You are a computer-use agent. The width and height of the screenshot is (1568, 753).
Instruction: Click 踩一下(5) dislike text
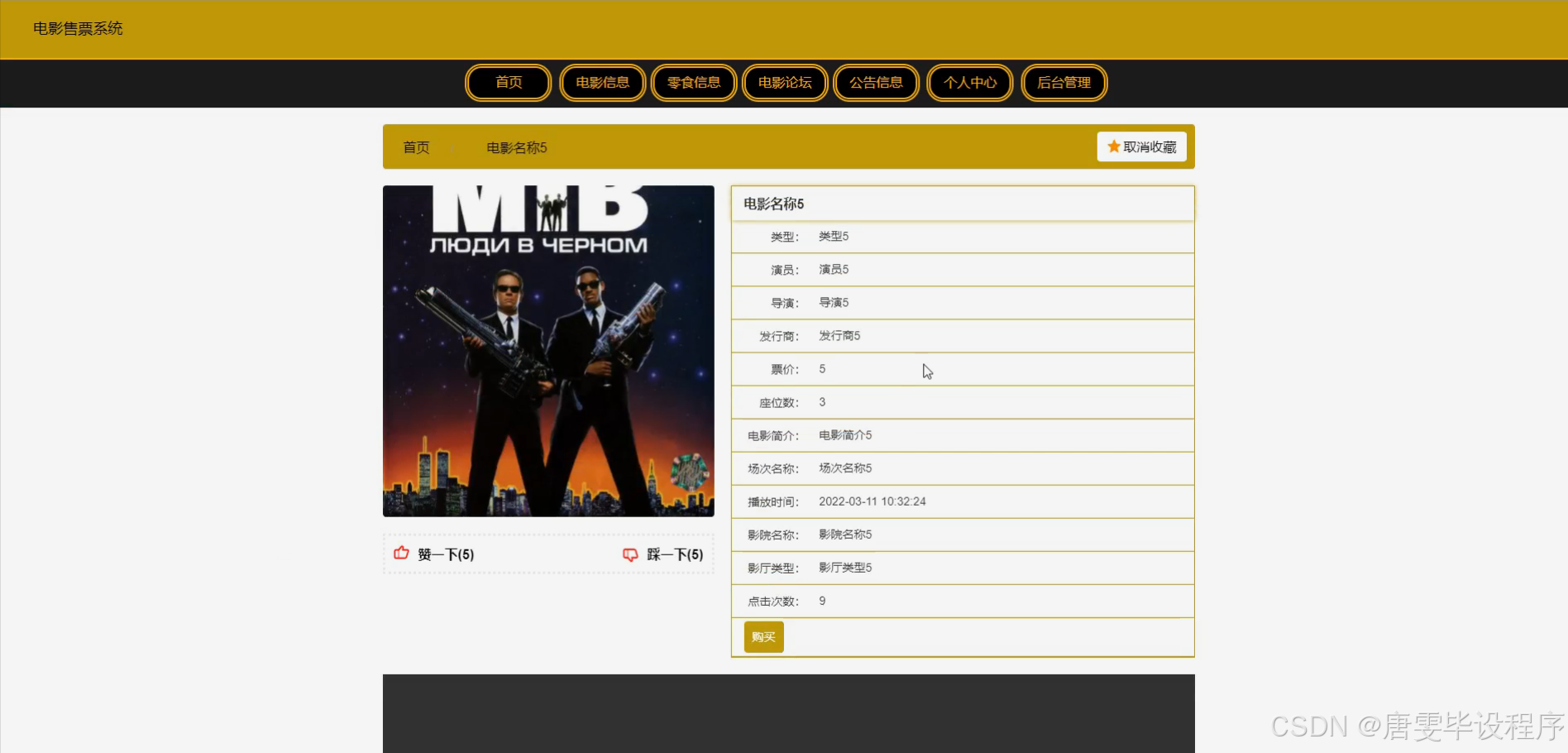675,554
